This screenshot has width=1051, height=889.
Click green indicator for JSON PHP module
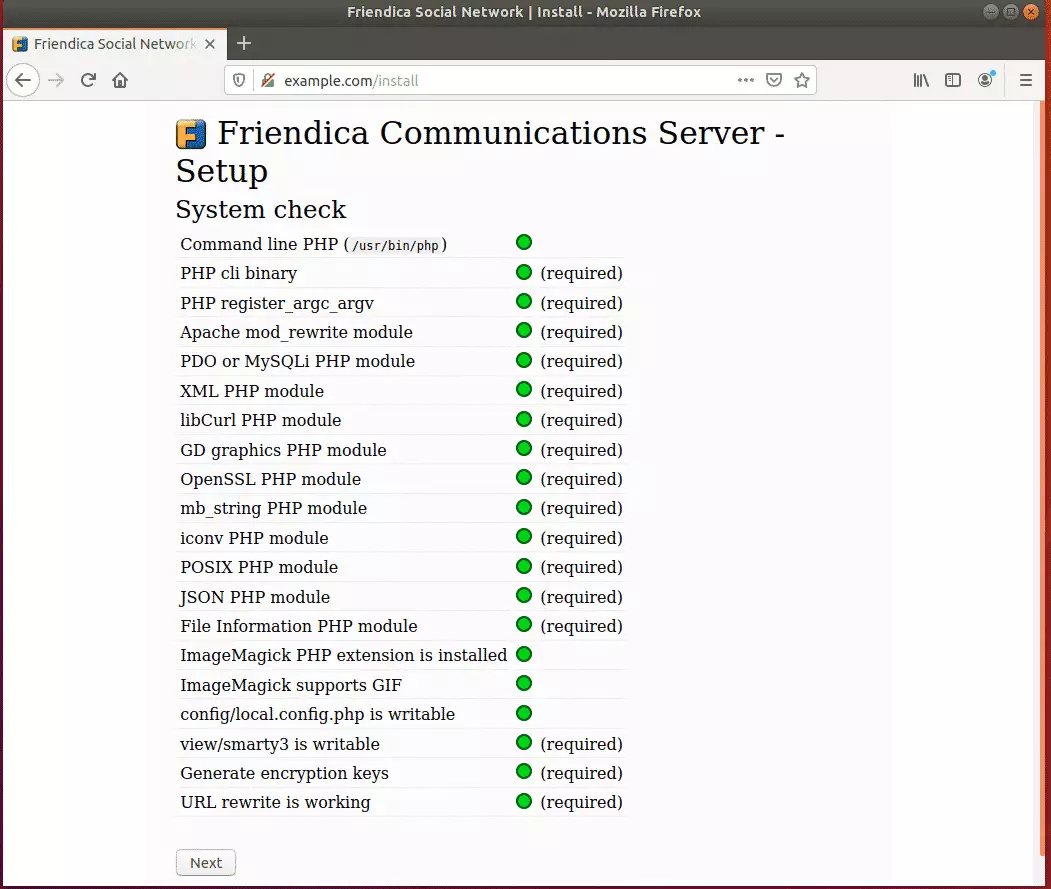524,595
